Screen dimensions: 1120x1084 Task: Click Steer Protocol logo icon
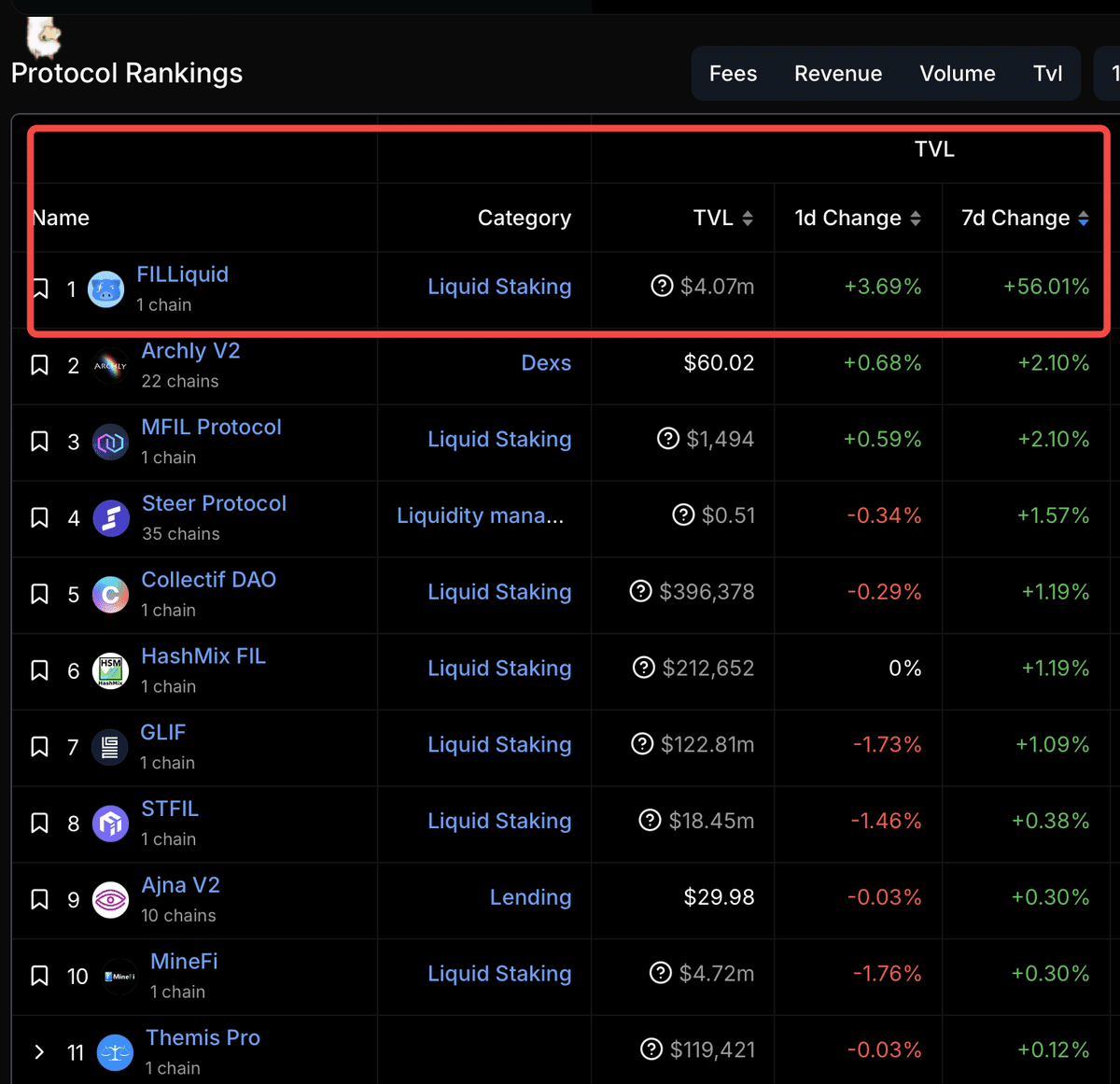110,518
